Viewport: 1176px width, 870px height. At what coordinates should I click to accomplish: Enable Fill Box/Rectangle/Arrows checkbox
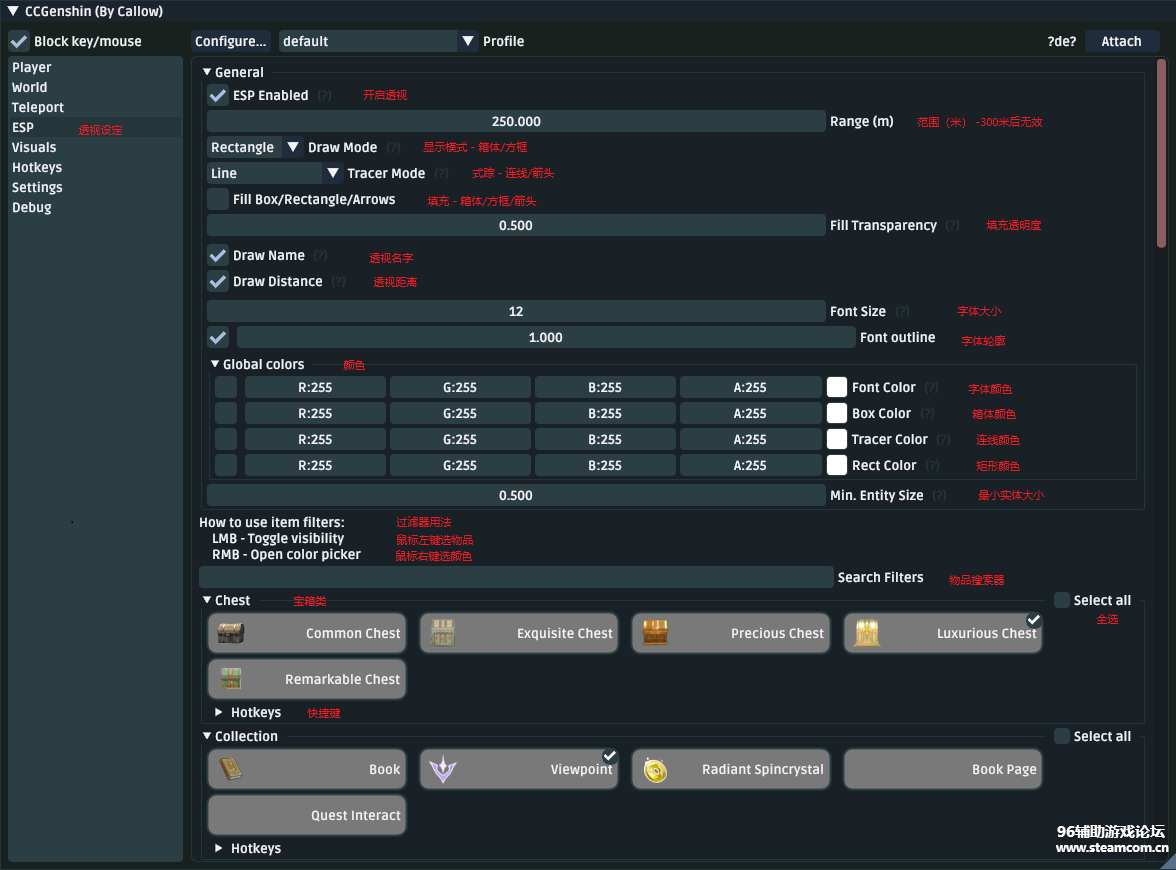(218, 200)
